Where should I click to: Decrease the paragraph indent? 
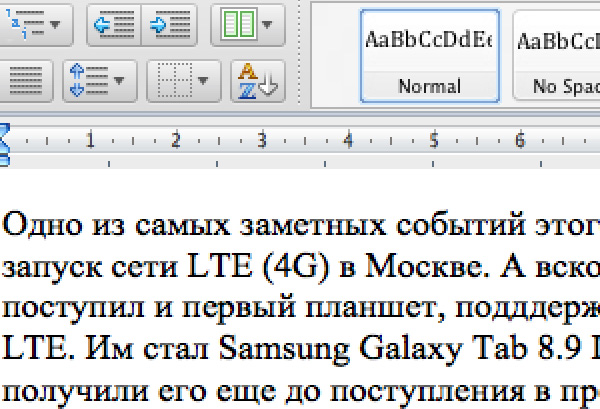114,25
